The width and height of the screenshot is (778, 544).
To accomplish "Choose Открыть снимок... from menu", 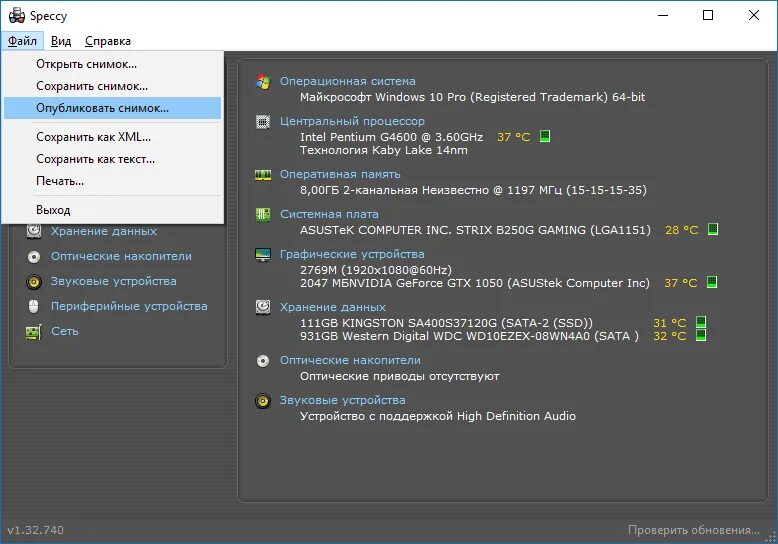I will pyautogui.click(x=112, y=64).
